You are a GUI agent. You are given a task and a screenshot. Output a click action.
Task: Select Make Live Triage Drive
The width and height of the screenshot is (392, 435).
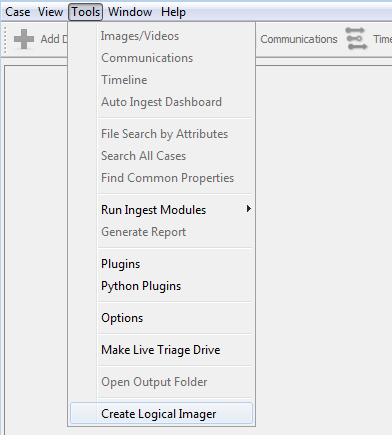point(162,350)
